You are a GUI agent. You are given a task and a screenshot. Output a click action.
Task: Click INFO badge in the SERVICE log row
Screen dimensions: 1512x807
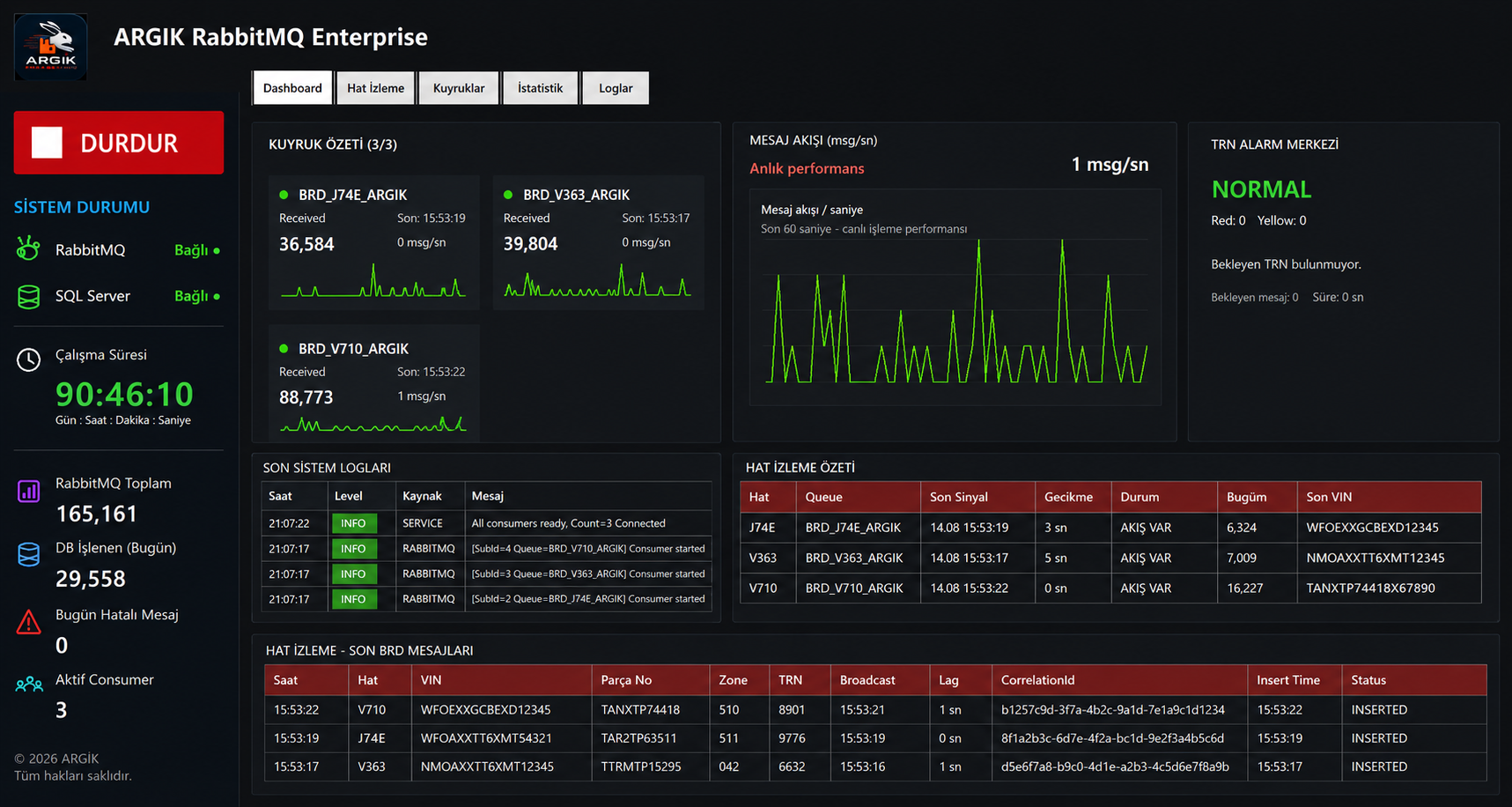click(x=353, y=523)
